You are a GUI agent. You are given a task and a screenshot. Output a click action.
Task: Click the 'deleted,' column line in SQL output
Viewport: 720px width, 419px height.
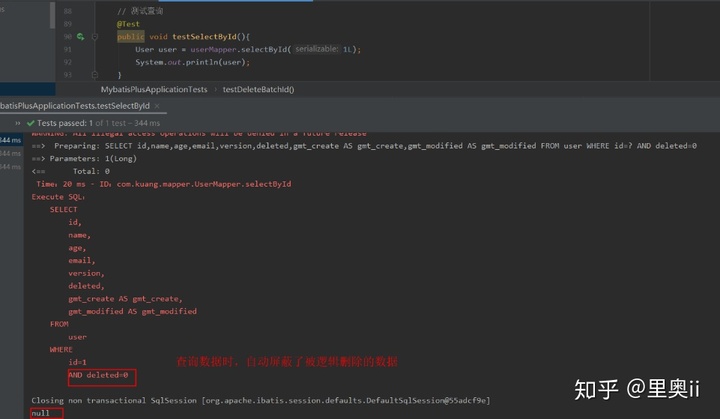point(86,286)
